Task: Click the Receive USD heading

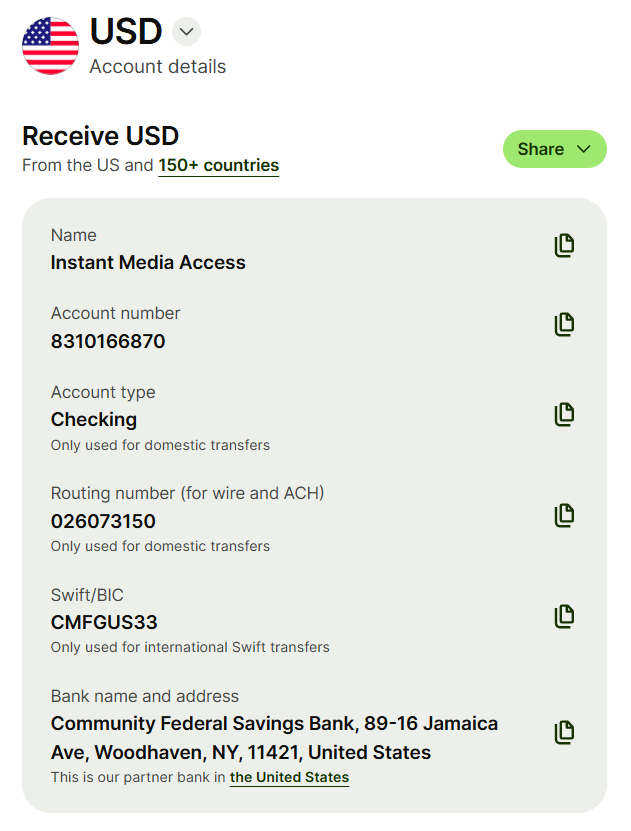Action: click(x=101, y=136)
